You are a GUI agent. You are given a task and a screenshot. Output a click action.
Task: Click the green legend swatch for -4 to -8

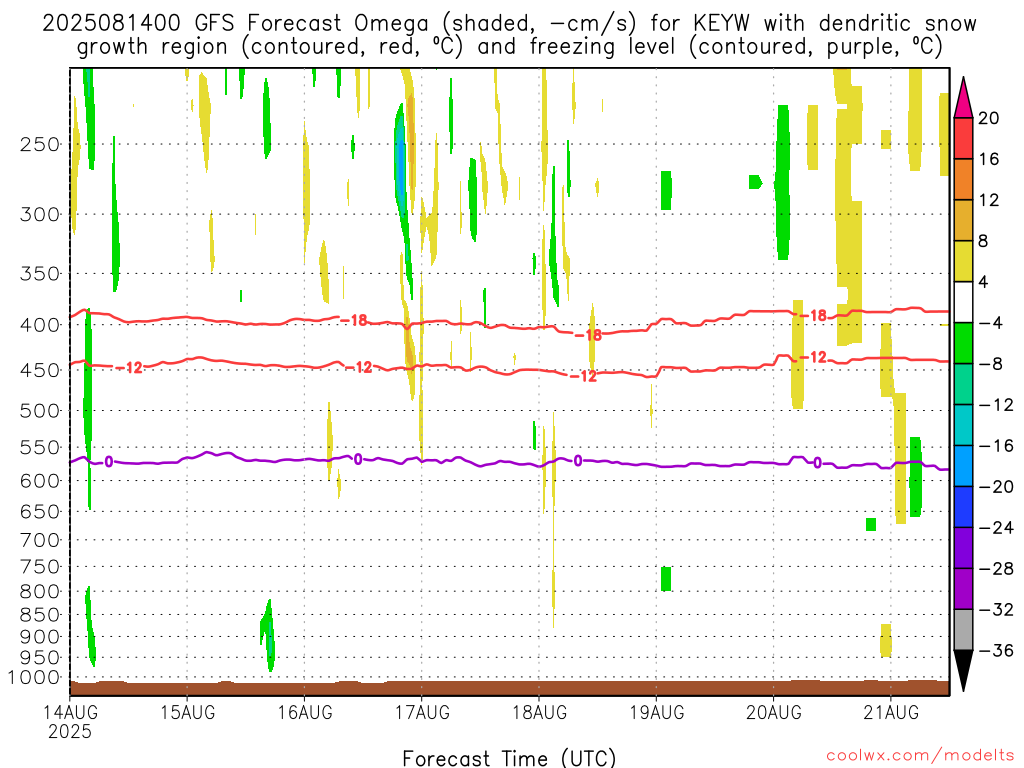[963, 343]
